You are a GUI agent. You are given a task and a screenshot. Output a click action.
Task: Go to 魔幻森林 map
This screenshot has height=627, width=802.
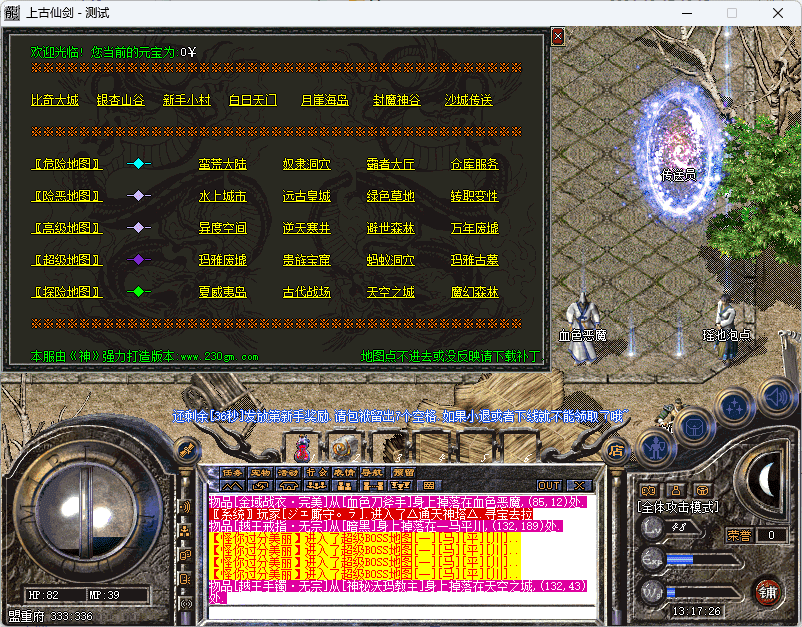[x=475, y=292]
